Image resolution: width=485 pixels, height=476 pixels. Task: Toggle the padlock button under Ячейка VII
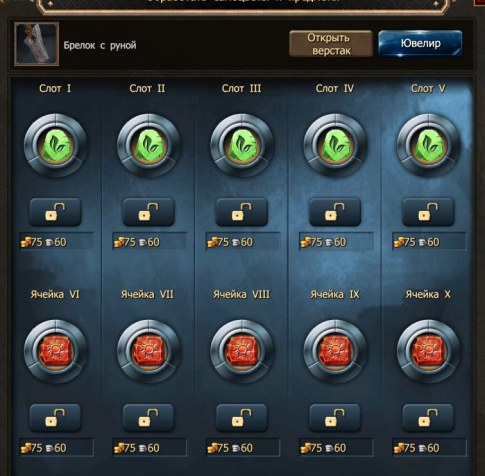pyautogui.click(x=149, y=418)
